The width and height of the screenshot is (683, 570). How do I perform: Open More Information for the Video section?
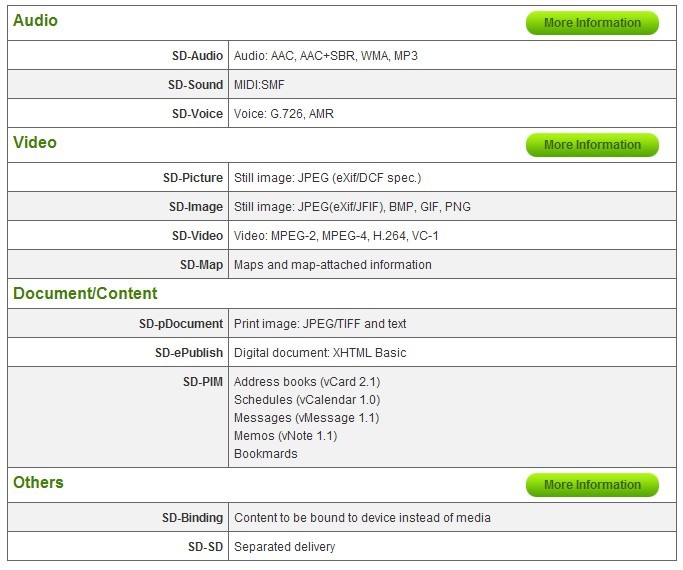[592, 145]
